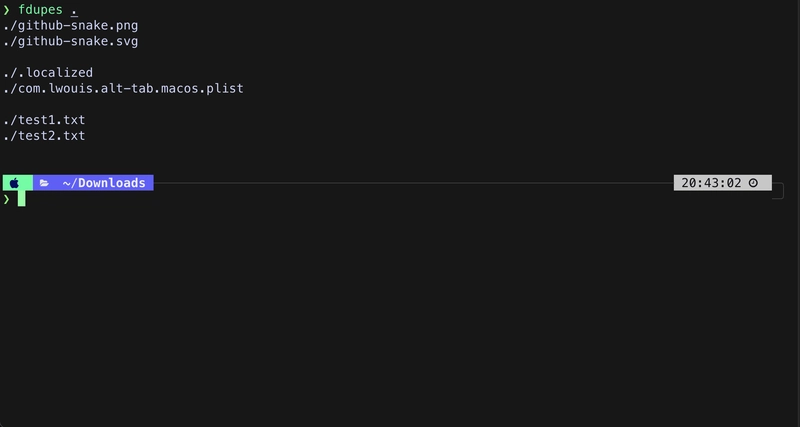
Task: Click the ./.localized file path
Action: pyautogui.click(x=48, y=72)
